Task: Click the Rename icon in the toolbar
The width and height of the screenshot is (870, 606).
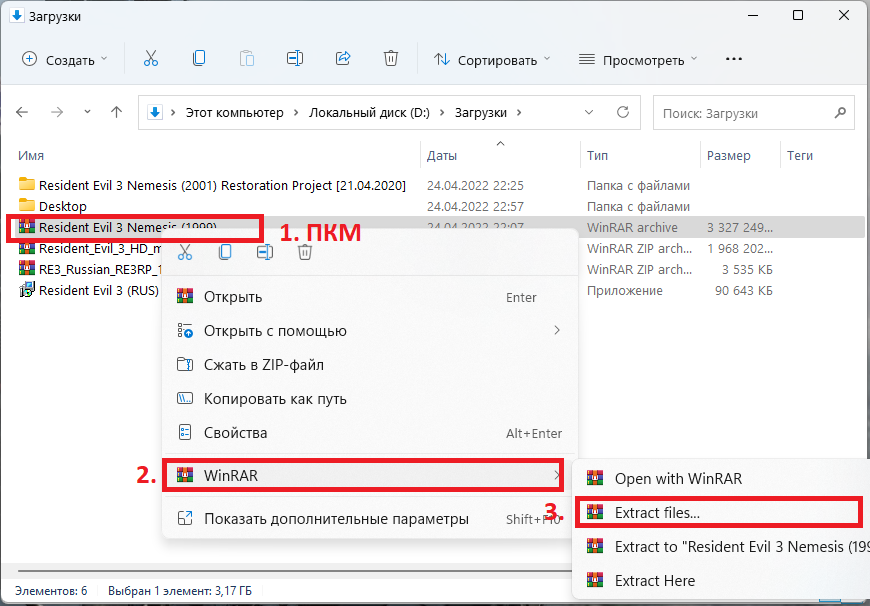Action: 295,58
